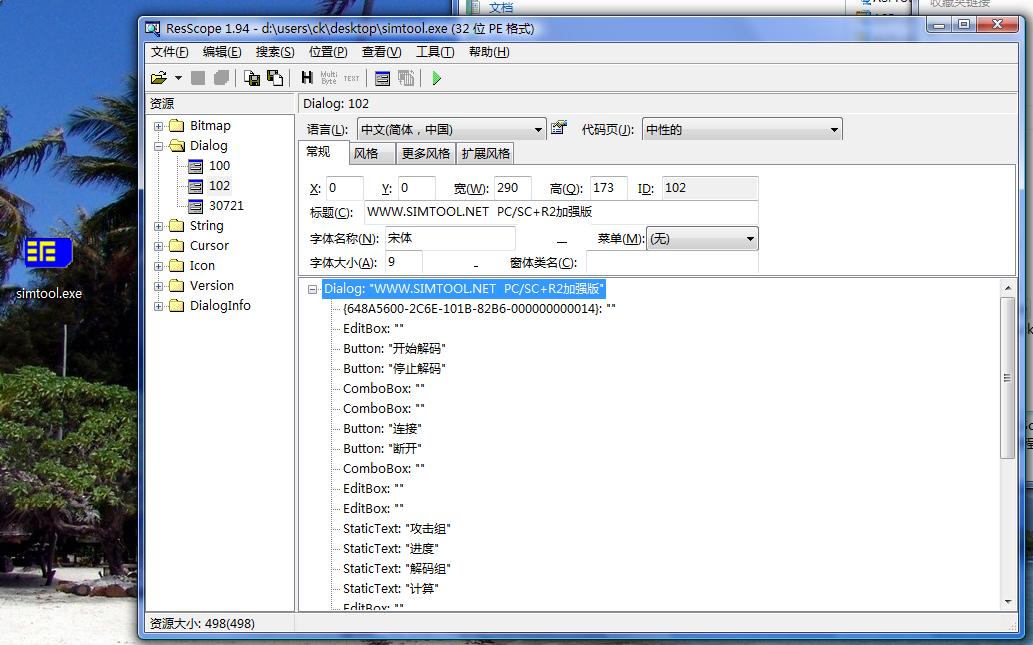Open the 工具 menu
1033x645 pixels.
click(x=435, y=52)
